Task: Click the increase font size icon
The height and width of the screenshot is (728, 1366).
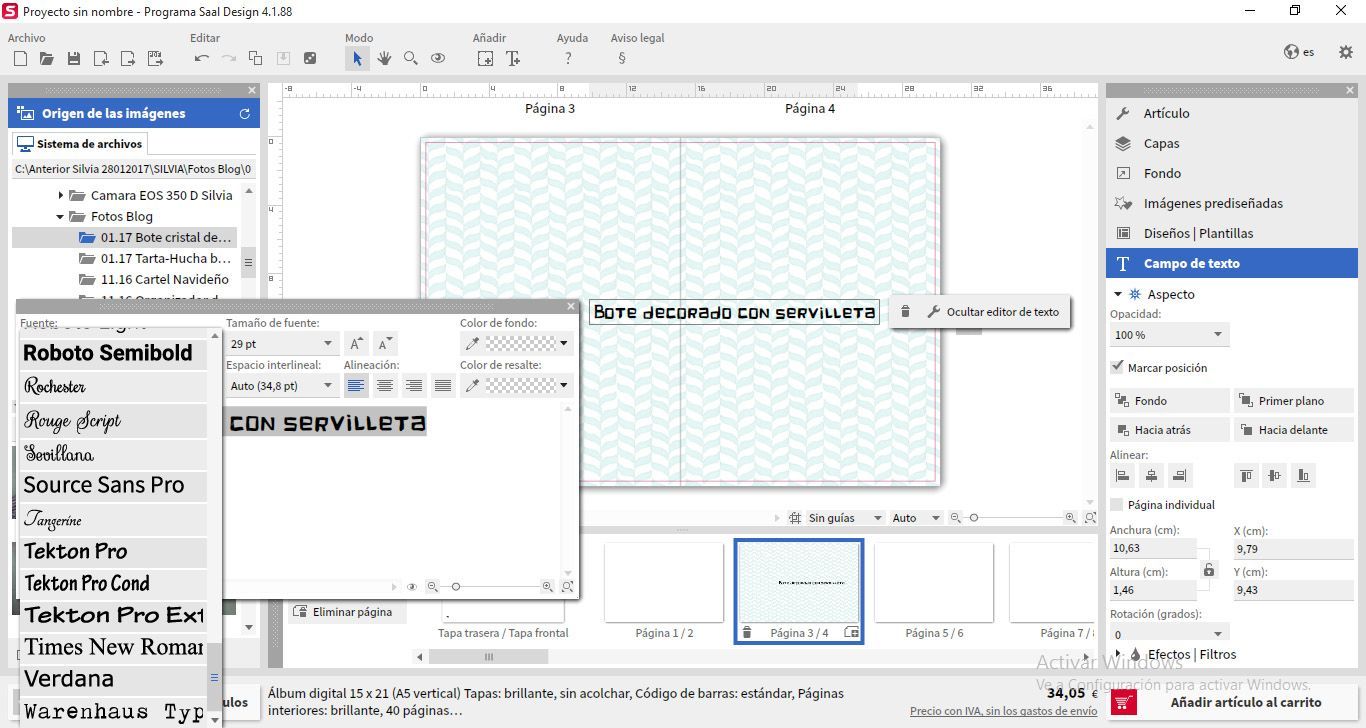Action: (x=356, y=344)
